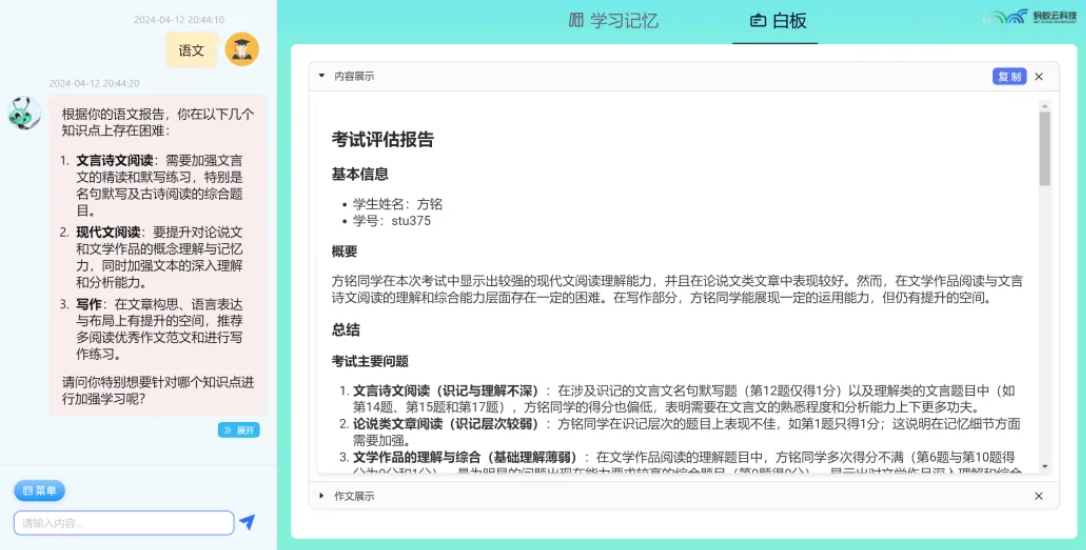This screenshot has width=1086, height=550.
Task: Click the robot assistant avatar
Action: click(x=24, y=114)
